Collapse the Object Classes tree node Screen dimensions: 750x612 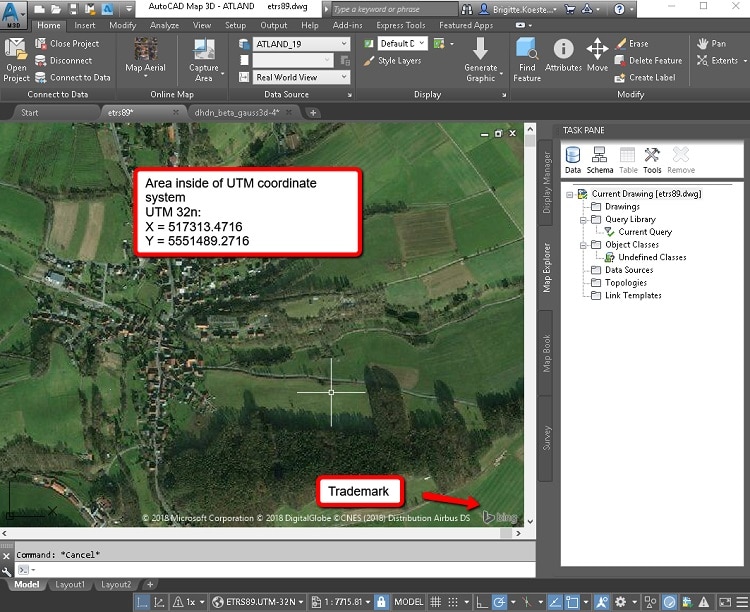(x=583, y=245)
